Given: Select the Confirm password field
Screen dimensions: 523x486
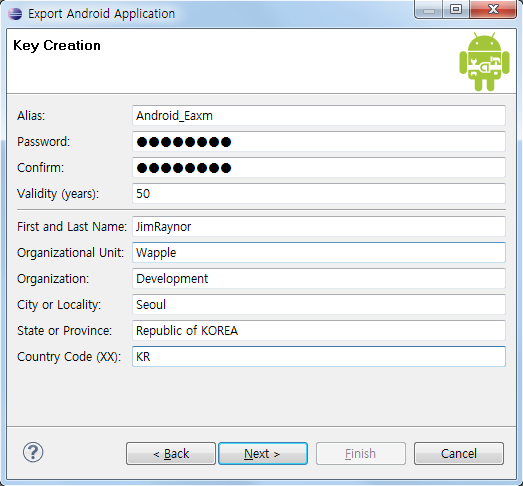Looking at the screenshot, I should [319, 168].
